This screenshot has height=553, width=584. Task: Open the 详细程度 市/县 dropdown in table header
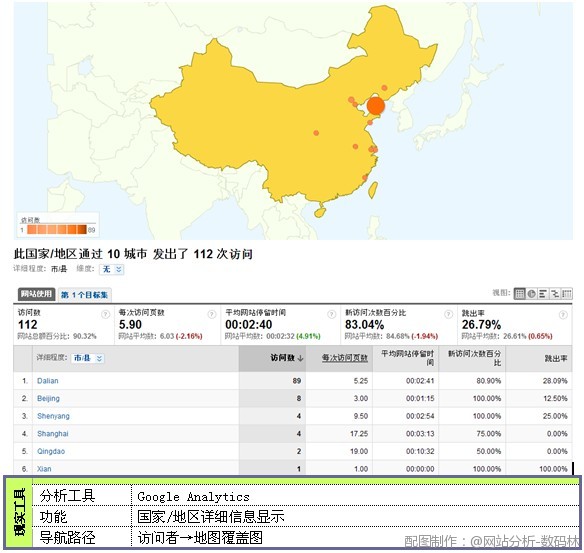(88, 358)
